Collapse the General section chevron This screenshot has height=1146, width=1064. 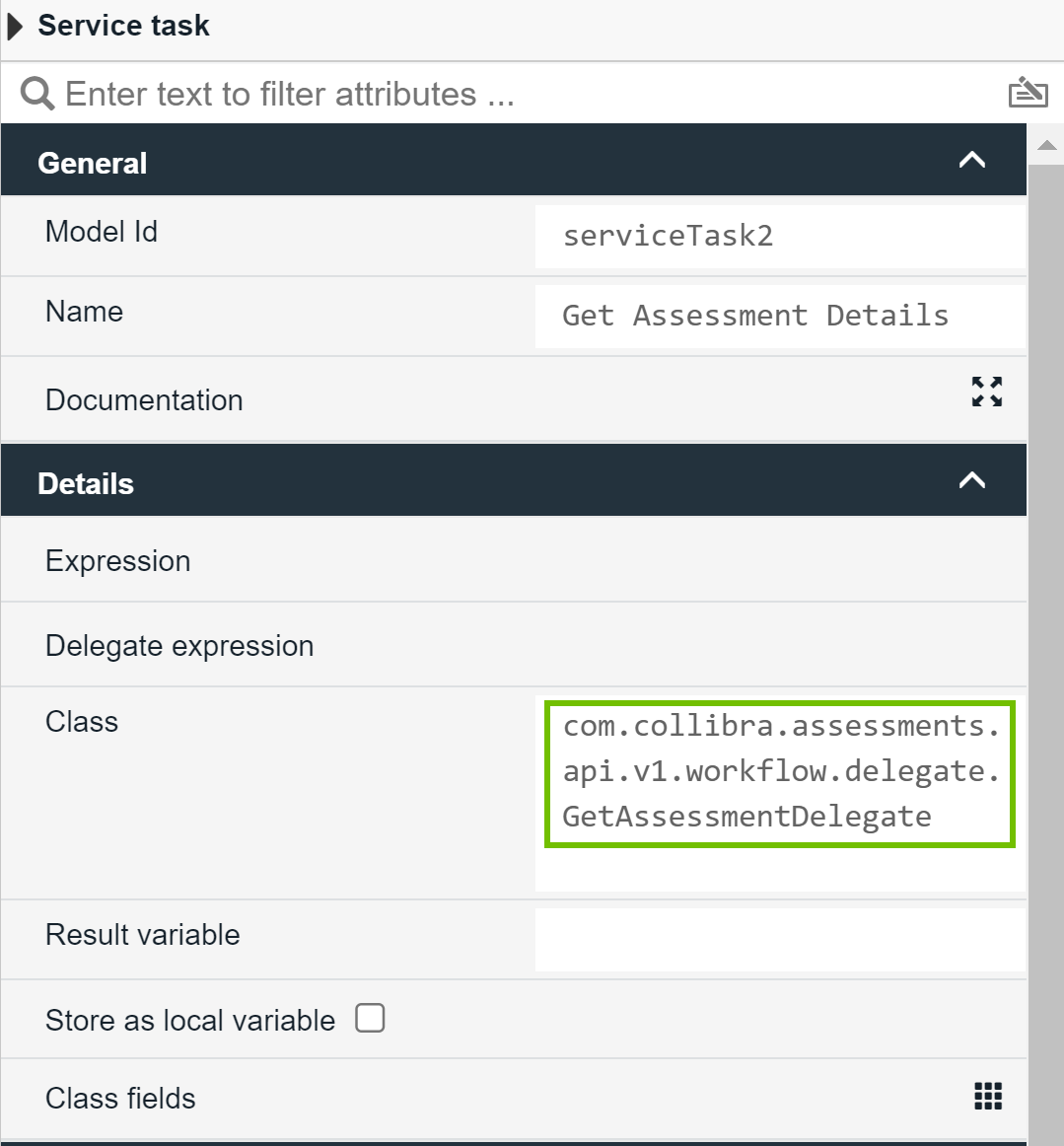point(971,161)
